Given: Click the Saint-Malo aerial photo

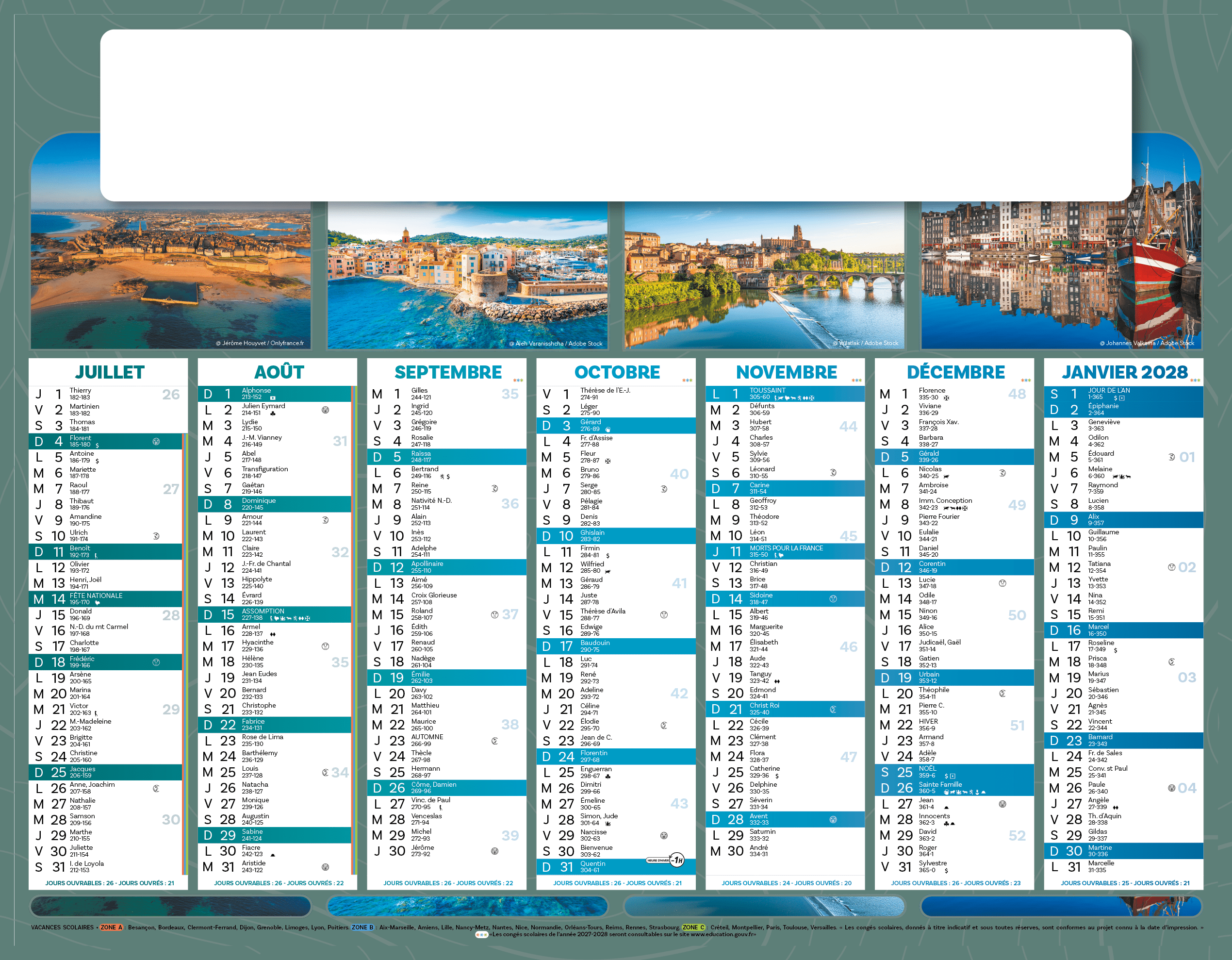Looking at the screenshot, I should 170,277.
